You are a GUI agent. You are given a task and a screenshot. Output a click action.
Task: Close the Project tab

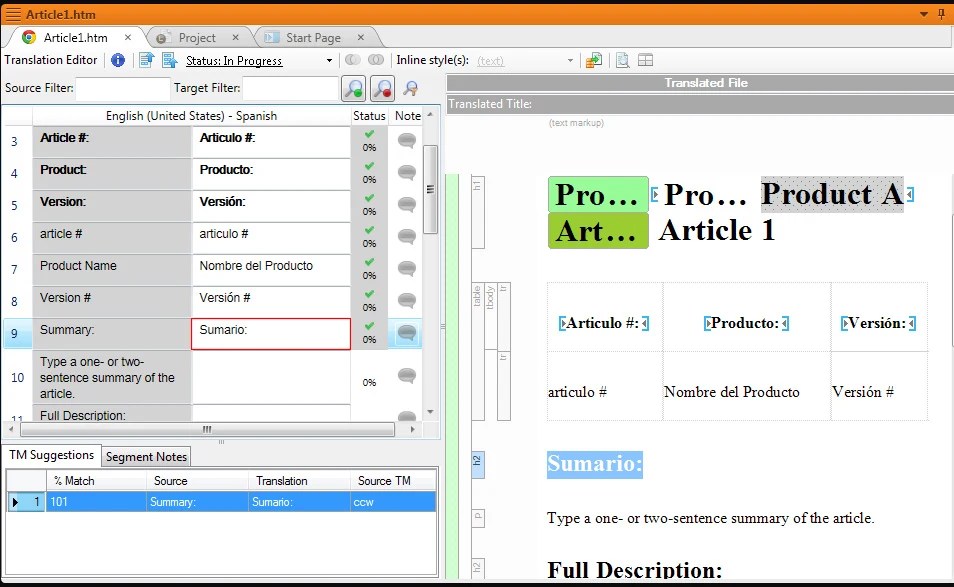pos(235,38)
